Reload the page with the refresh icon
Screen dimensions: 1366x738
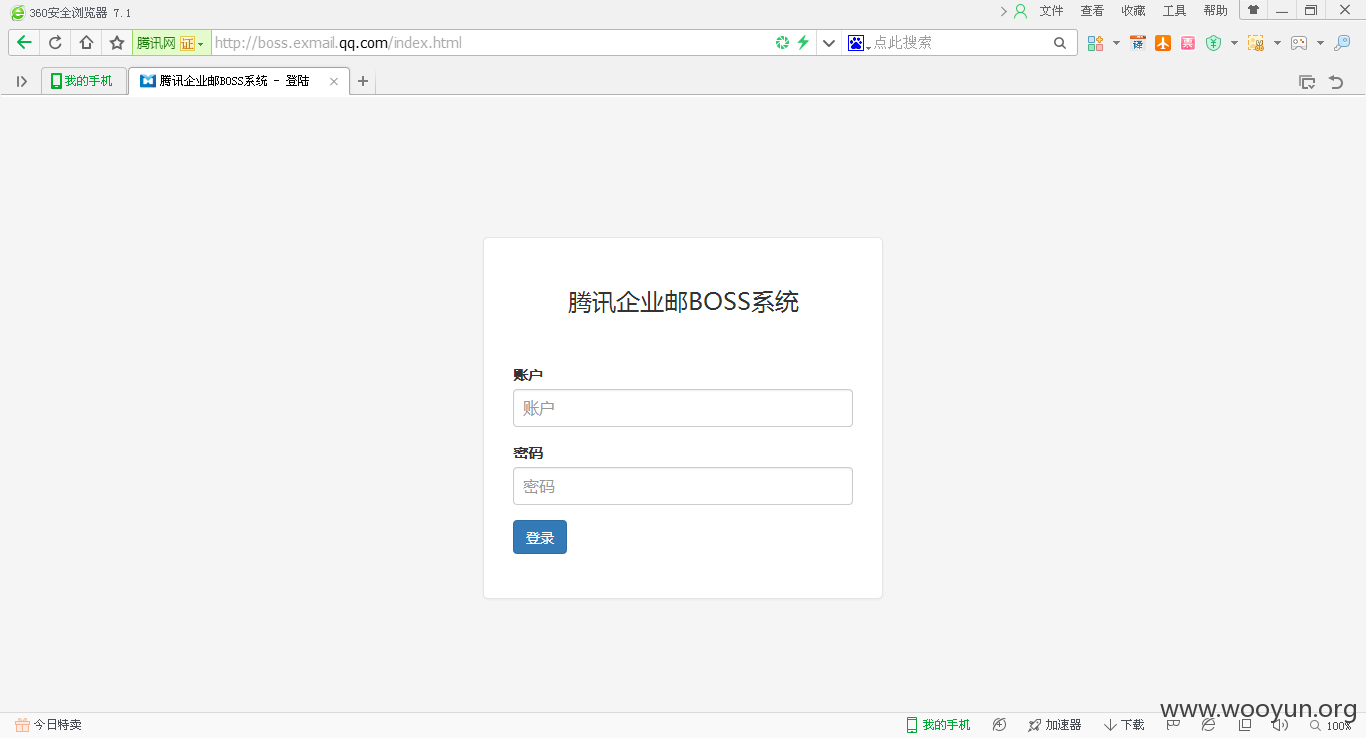coord(55,43)
